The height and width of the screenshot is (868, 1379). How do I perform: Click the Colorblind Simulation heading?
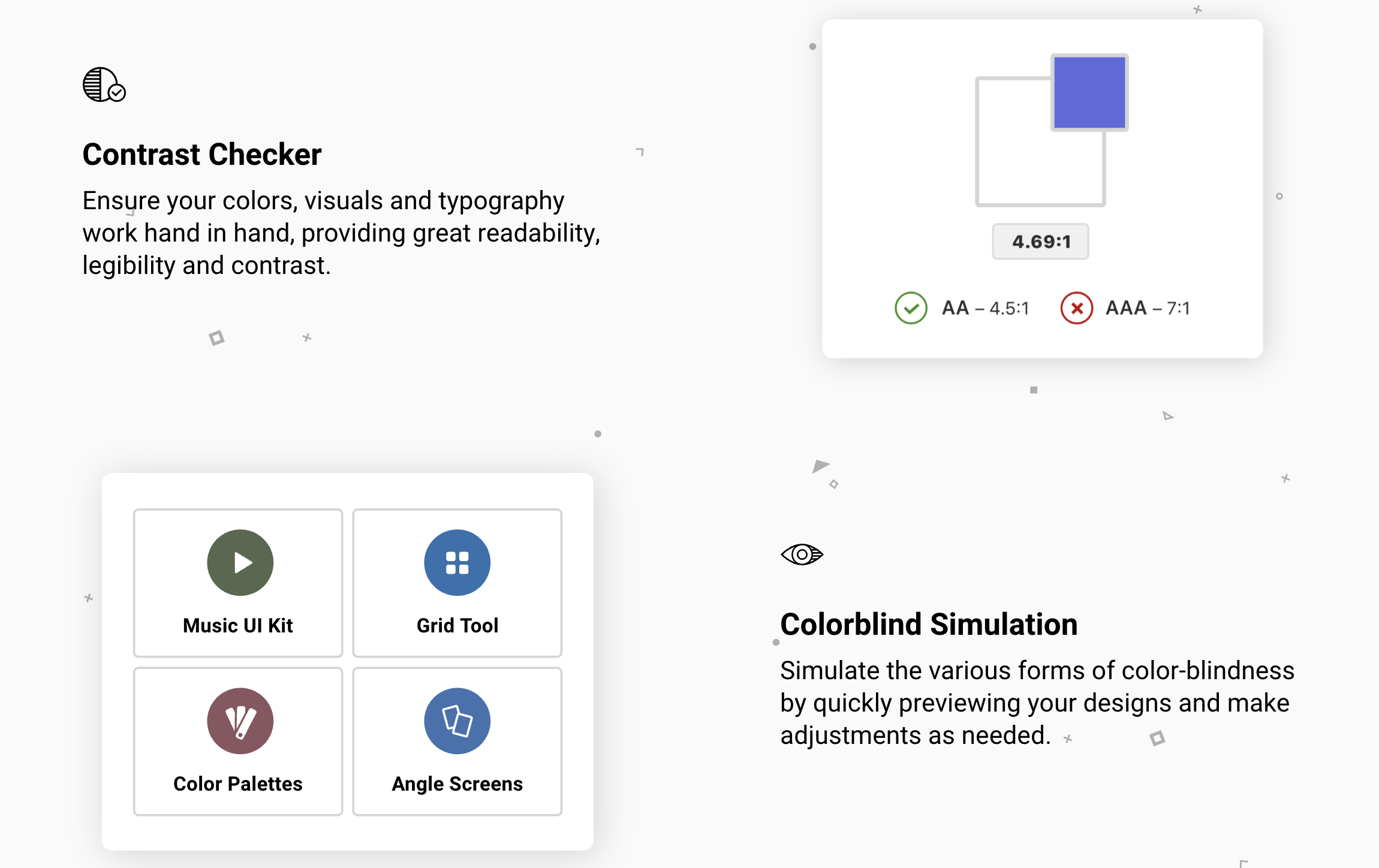929,625
